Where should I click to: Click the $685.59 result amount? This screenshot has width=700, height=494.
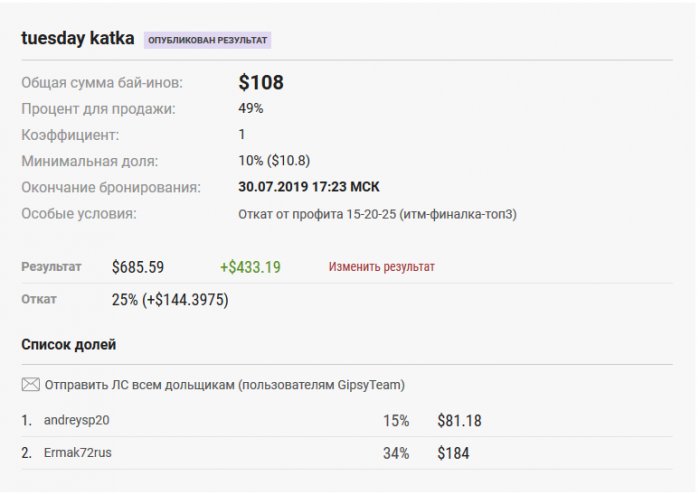138,267
